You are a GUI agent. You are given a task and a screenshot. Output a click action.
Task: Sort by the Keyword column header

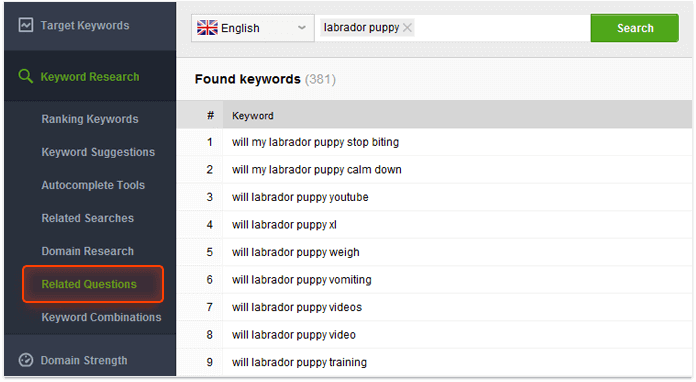click(253, 116)
